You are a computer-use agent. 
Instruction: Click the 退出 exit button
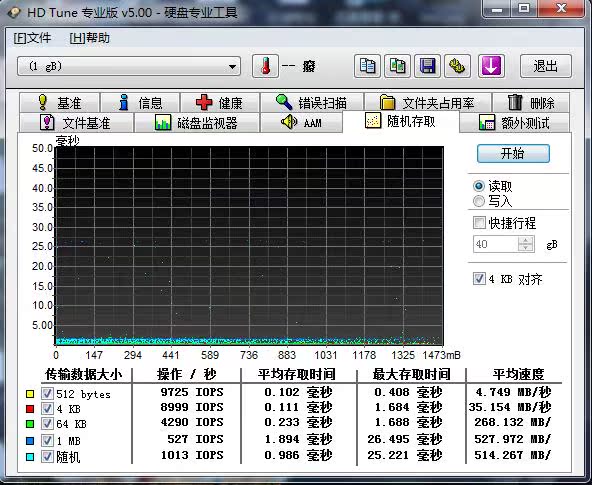(x=546, y=66)
